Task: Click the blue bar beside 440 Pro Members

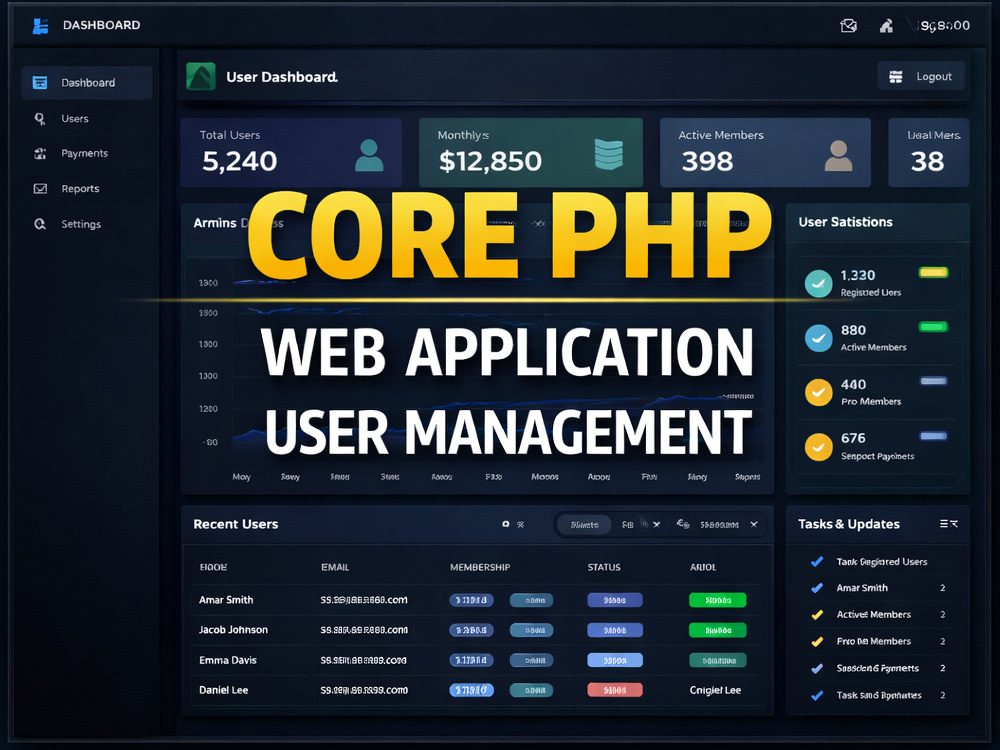Action: coord(933,381)
